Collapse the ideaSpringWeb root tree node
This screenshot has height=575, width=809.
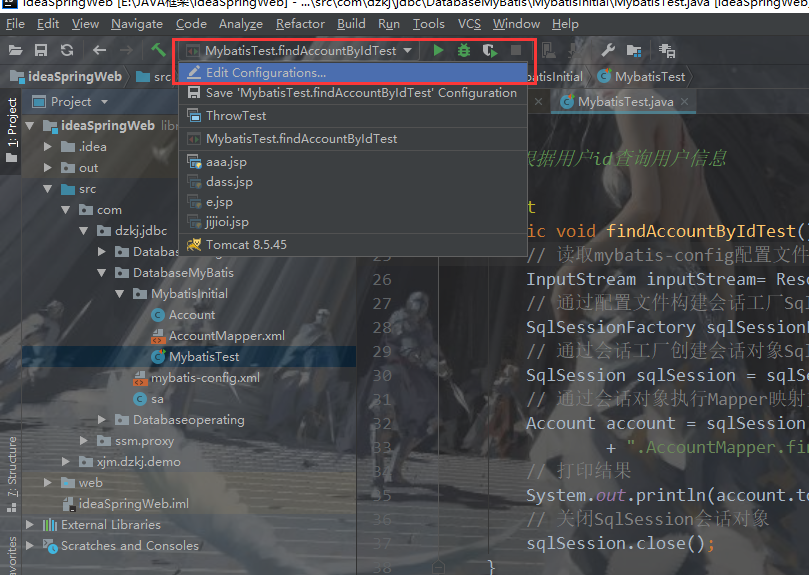click(29, 125)
